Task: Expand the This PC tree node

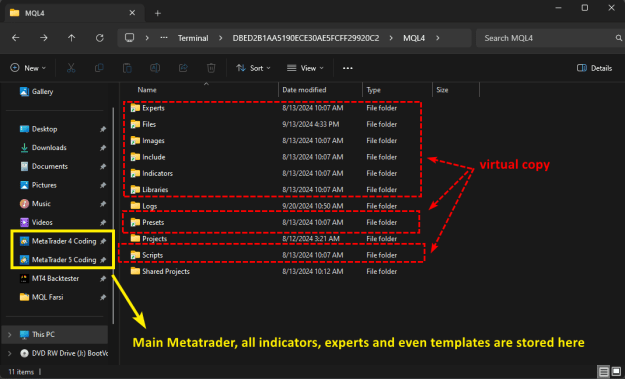Action: tap(10, 335)
